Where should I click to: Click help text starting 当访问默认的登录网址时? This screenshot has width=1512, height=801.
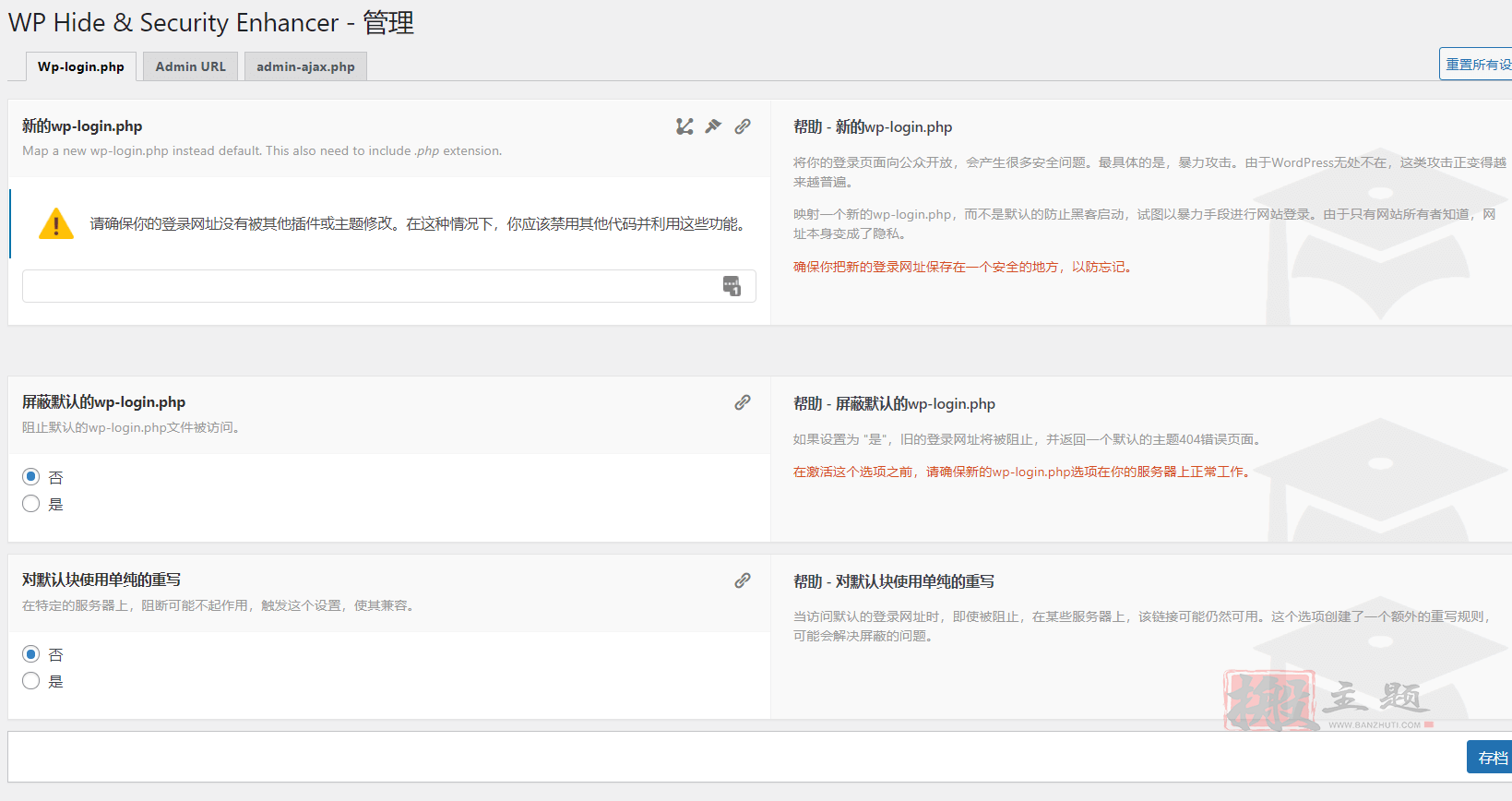point(1143,626)
